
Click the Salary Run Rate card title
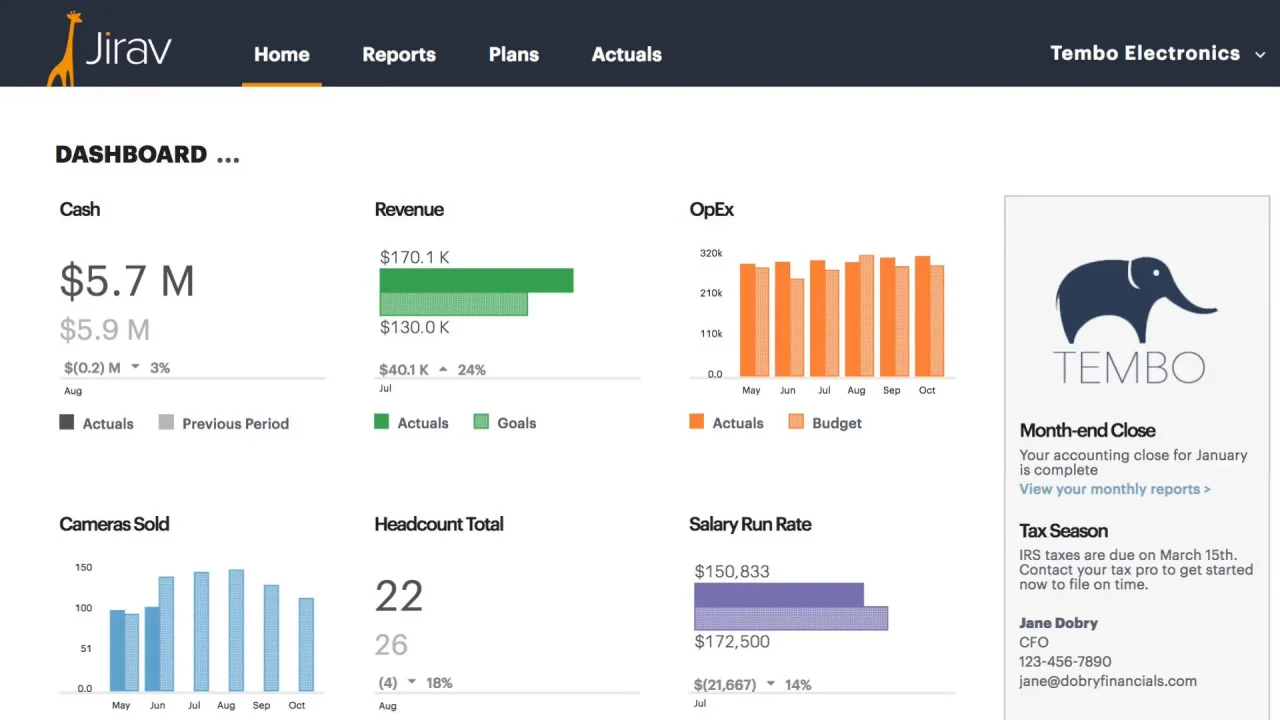pos(750,524)
